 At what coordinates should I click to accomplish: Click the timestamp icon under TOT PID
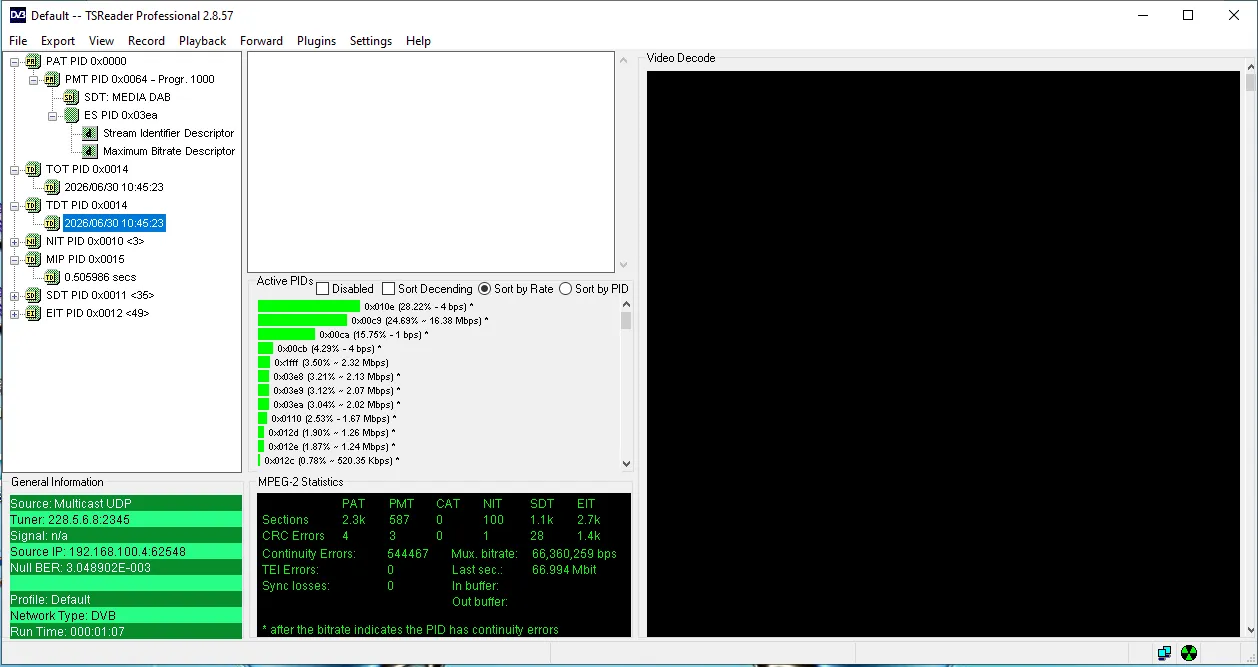(x=52, y=187)
